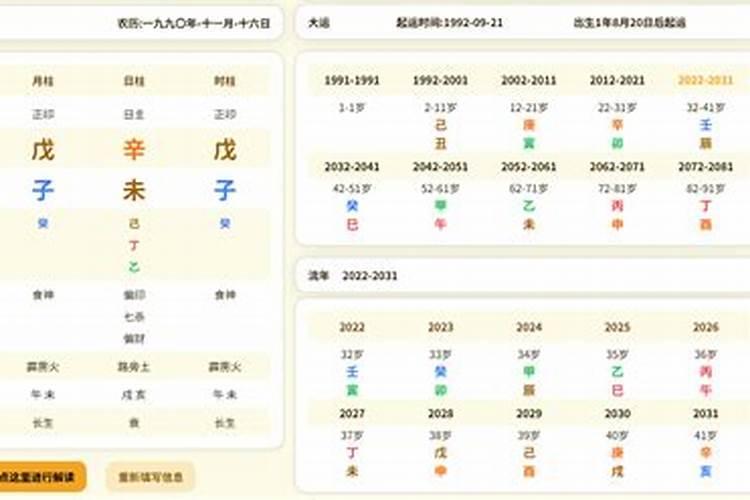Click the 戌亥 void-branch entry
This screenshot has height=500, width=750.
coord(134,395)
